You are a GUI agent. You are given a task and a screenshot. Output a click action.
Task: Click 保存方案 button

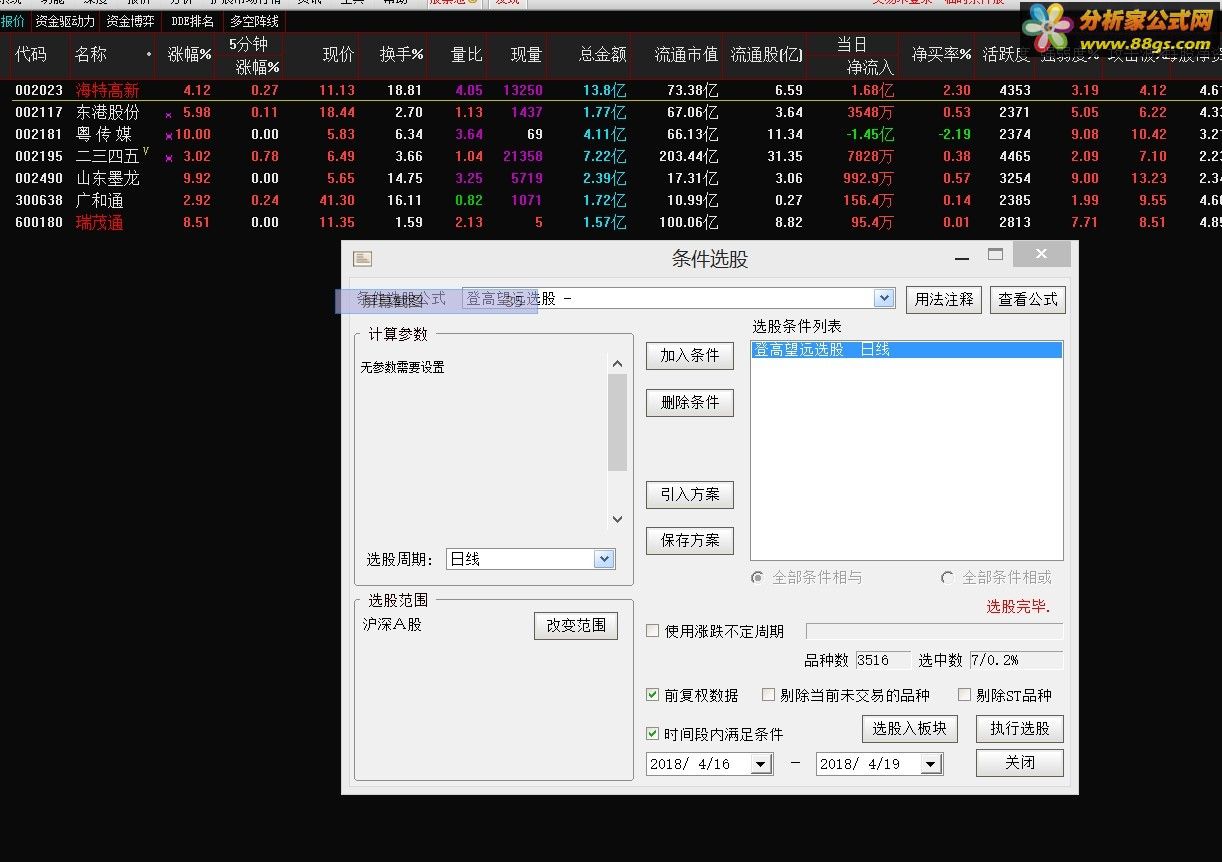(x=690, y=541)
